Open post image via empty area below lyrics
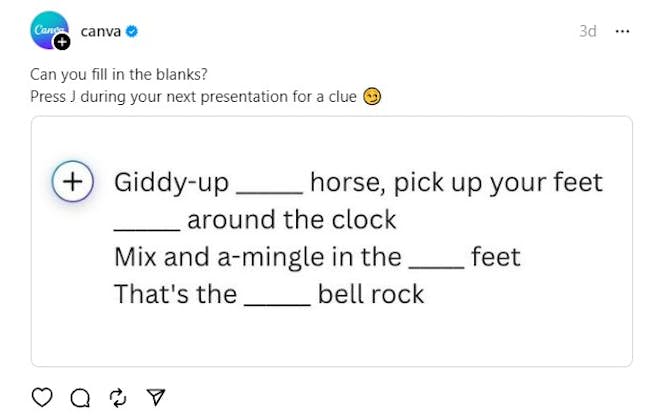 click(331, 338)
